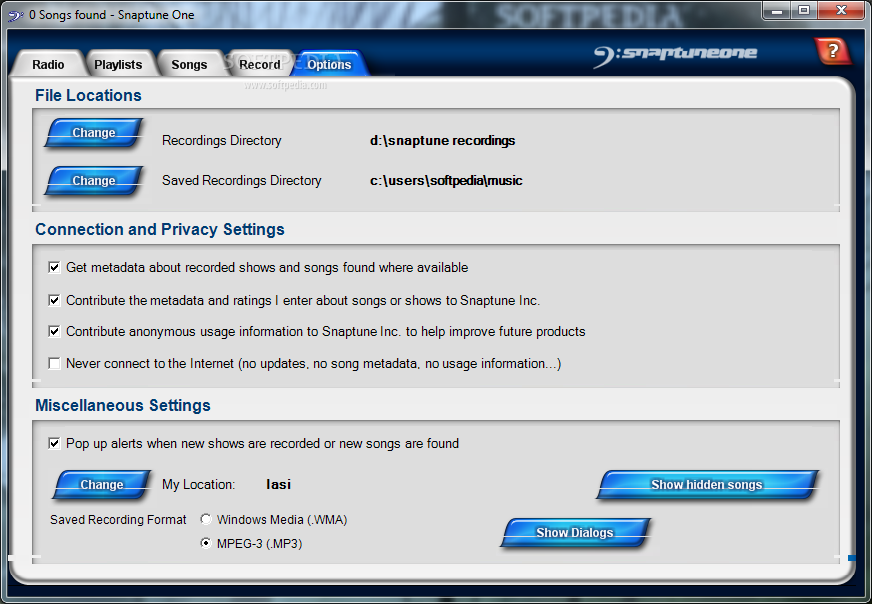The image size is (872, 604).
Task: Change the Saved Recordings Directory
Action: click(x=94, y=181)
